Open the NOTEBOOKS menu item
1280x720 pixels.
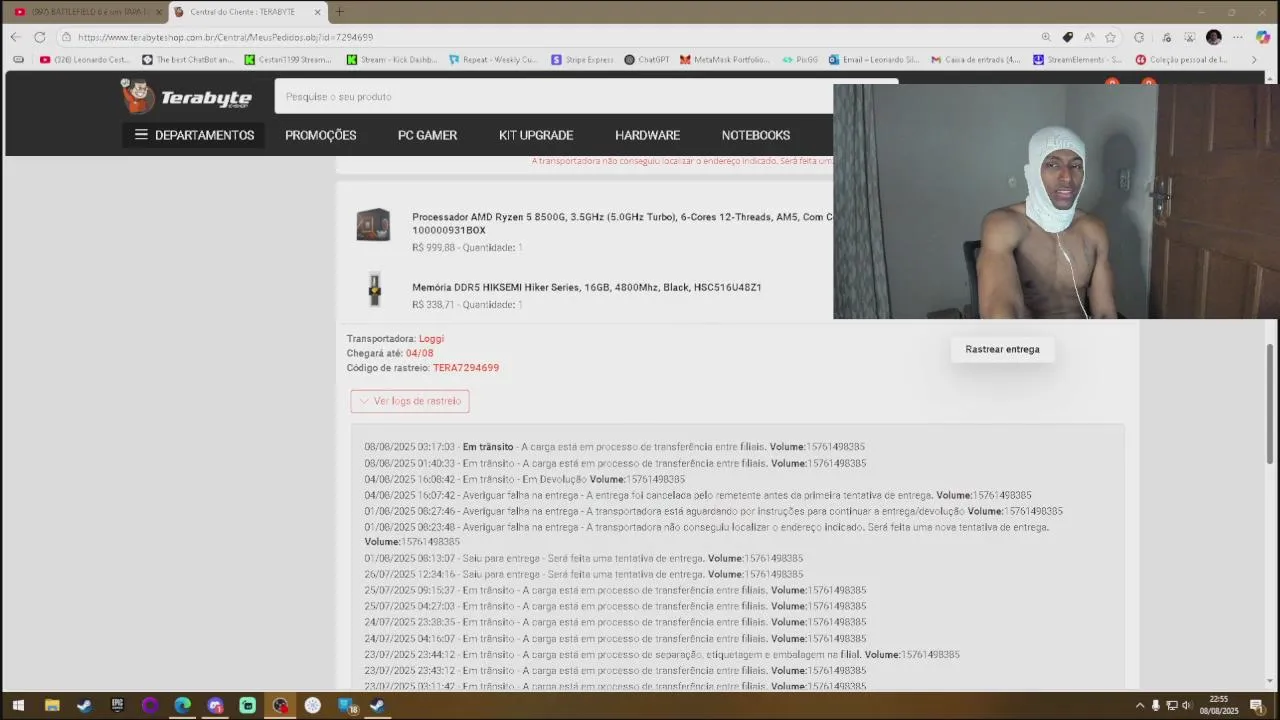[756, 135]
